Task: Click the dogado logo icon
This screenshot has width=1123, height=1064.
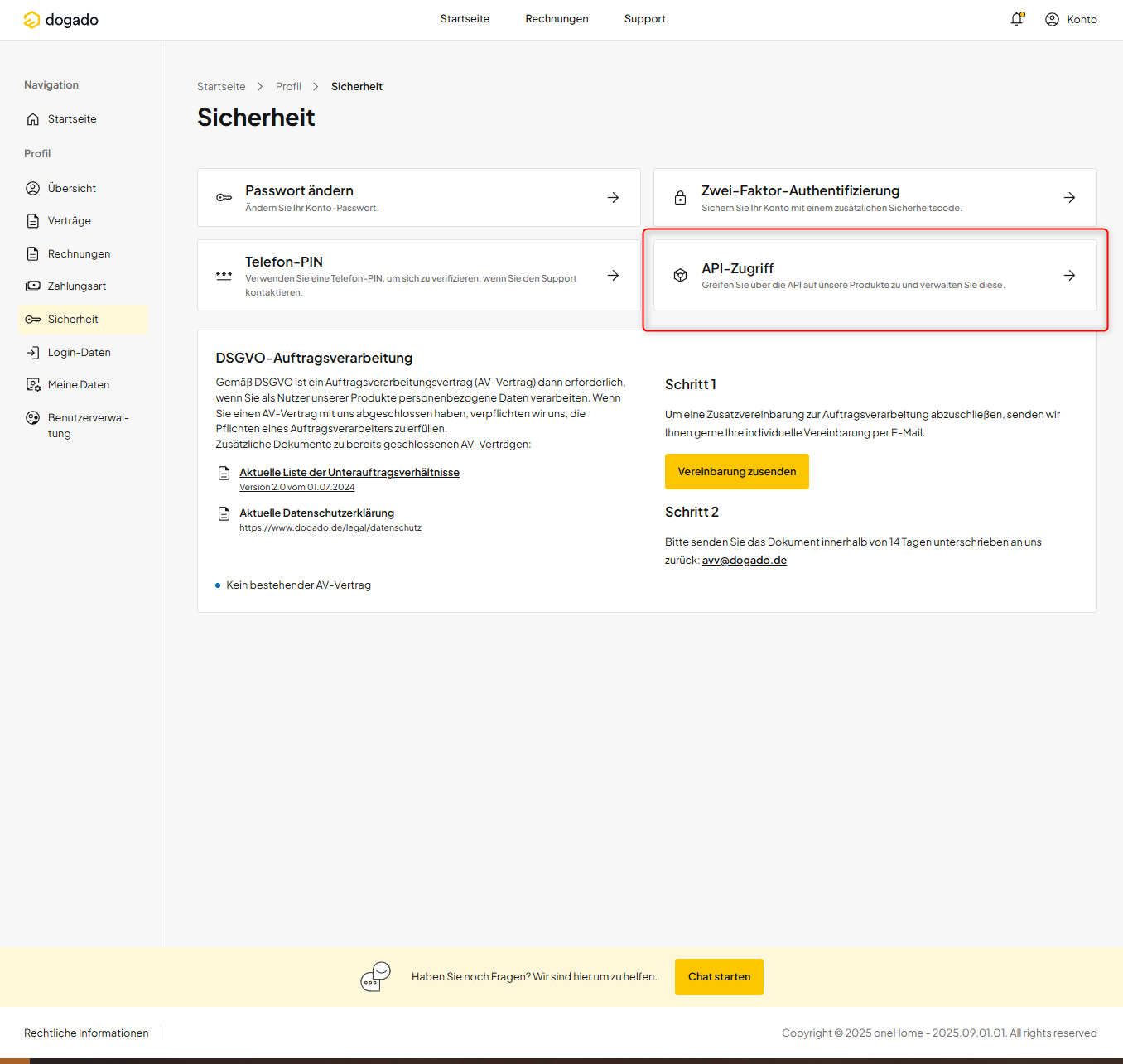Action: tap(32, 20)
